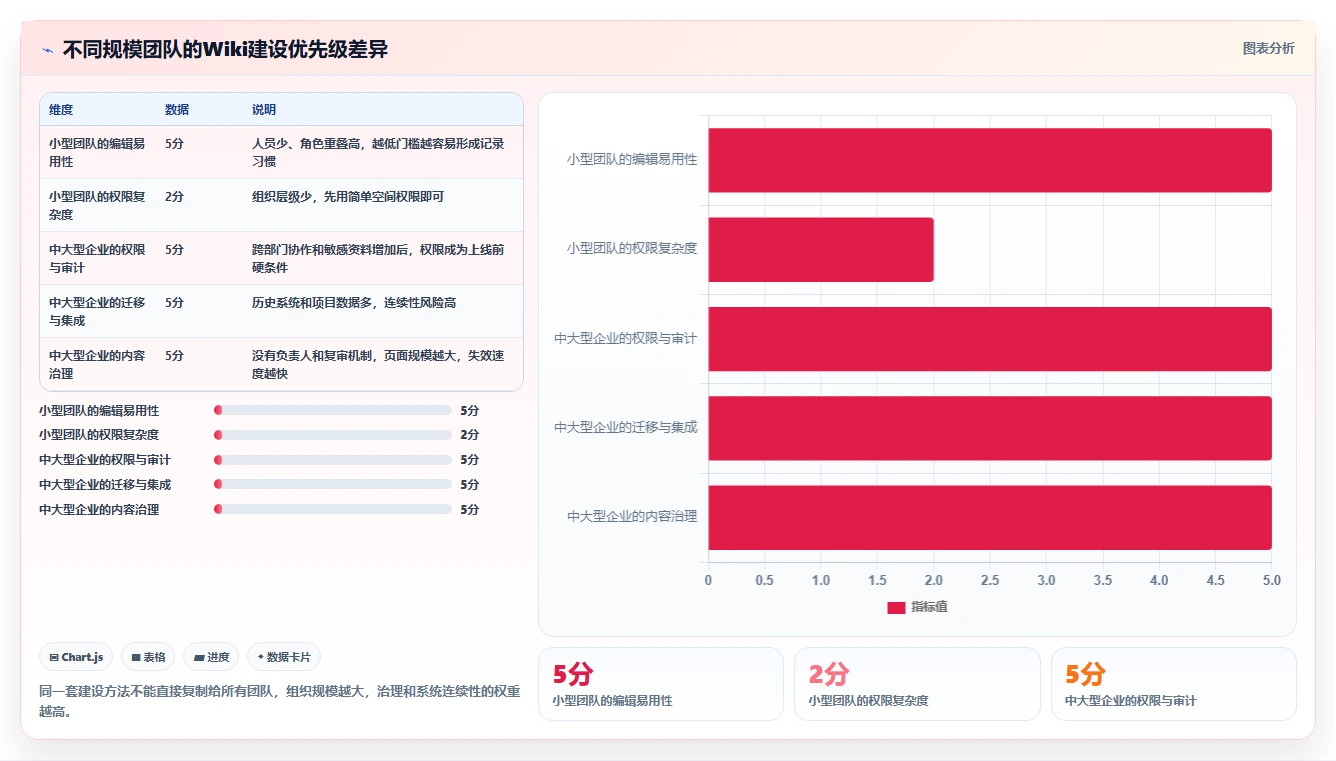Select table cell 中大型企业的权限与审计
Screen dimensions: 1336x761
coord(98,258)
